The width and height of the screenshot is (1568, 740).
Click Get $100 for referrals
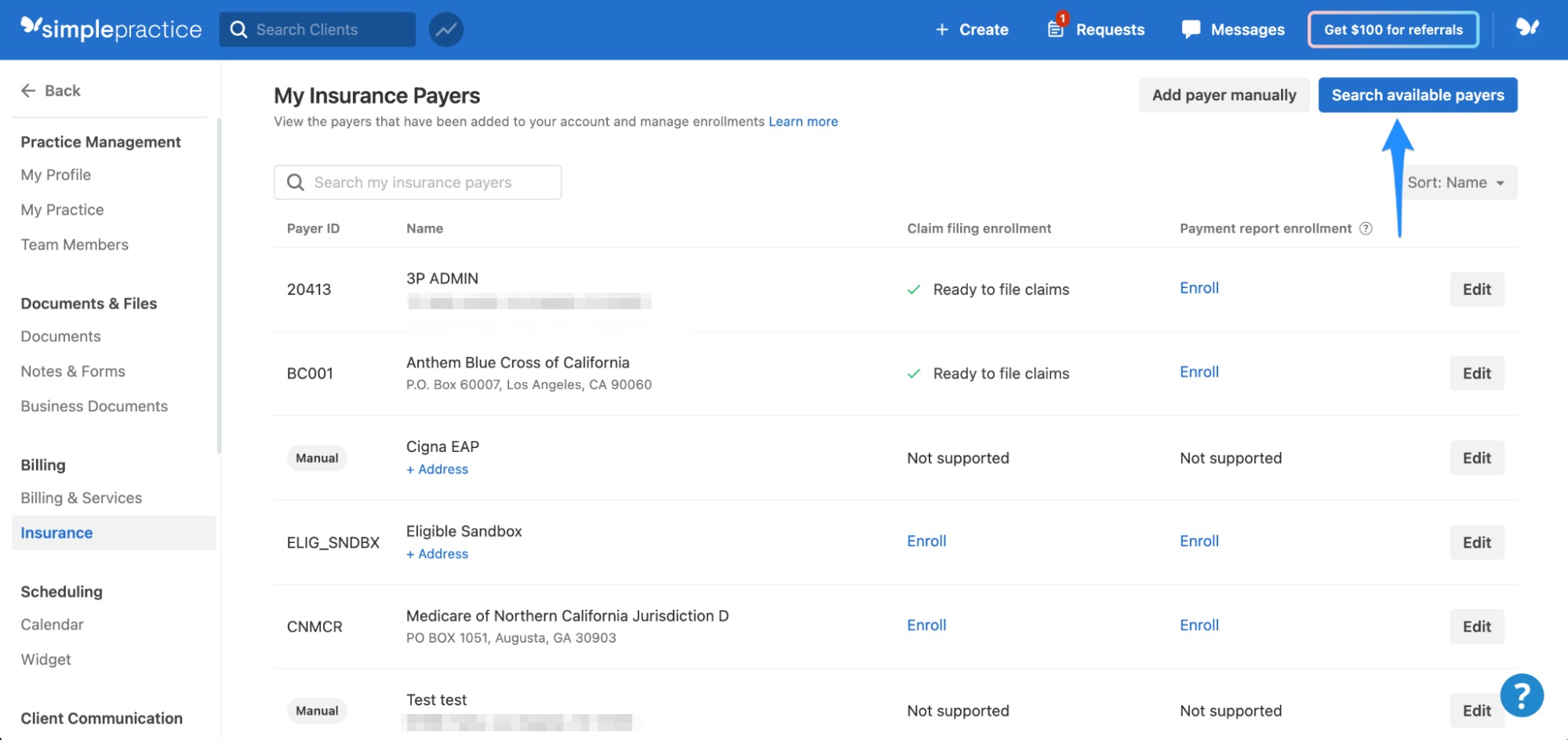pos(1393,30)
